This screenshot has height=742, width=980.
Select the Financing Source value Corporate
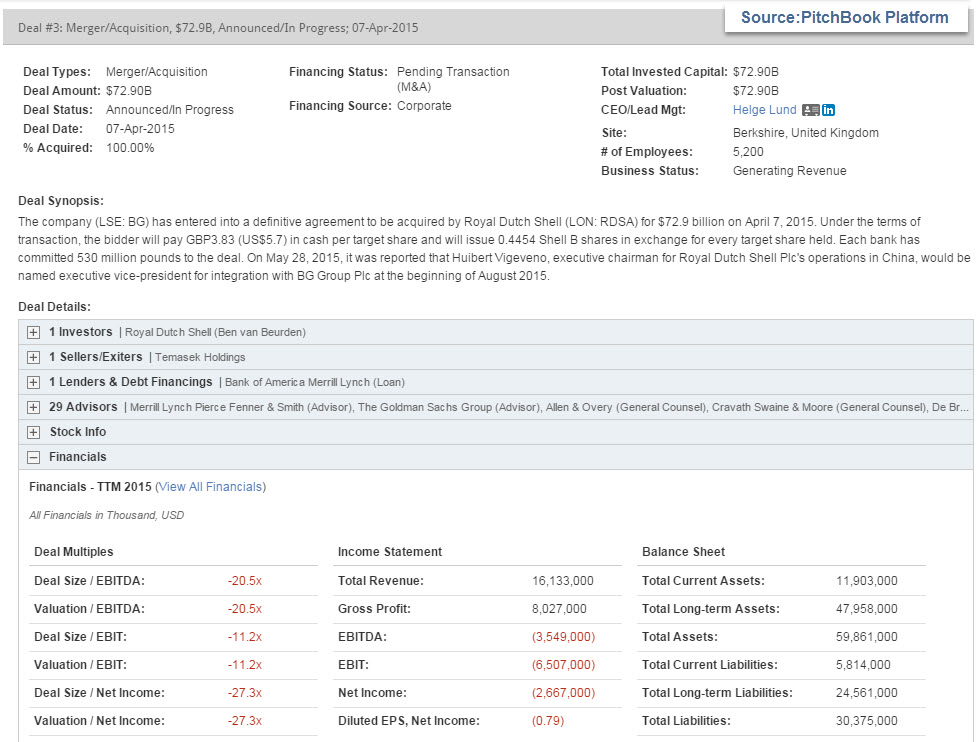(x=424, y=106)
